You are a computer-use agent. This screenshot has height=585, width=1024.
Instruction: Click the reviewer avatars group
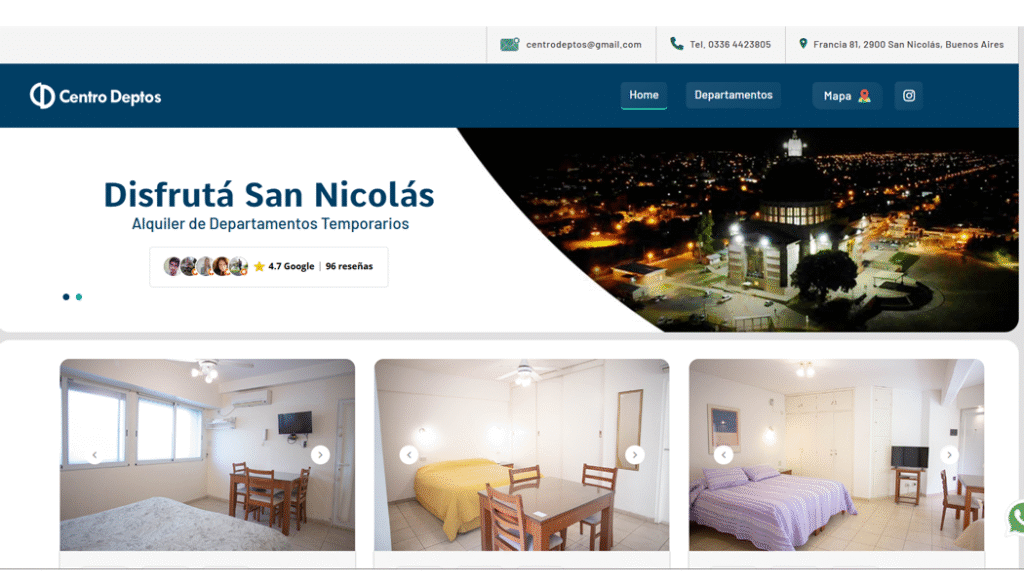[205, 267]
